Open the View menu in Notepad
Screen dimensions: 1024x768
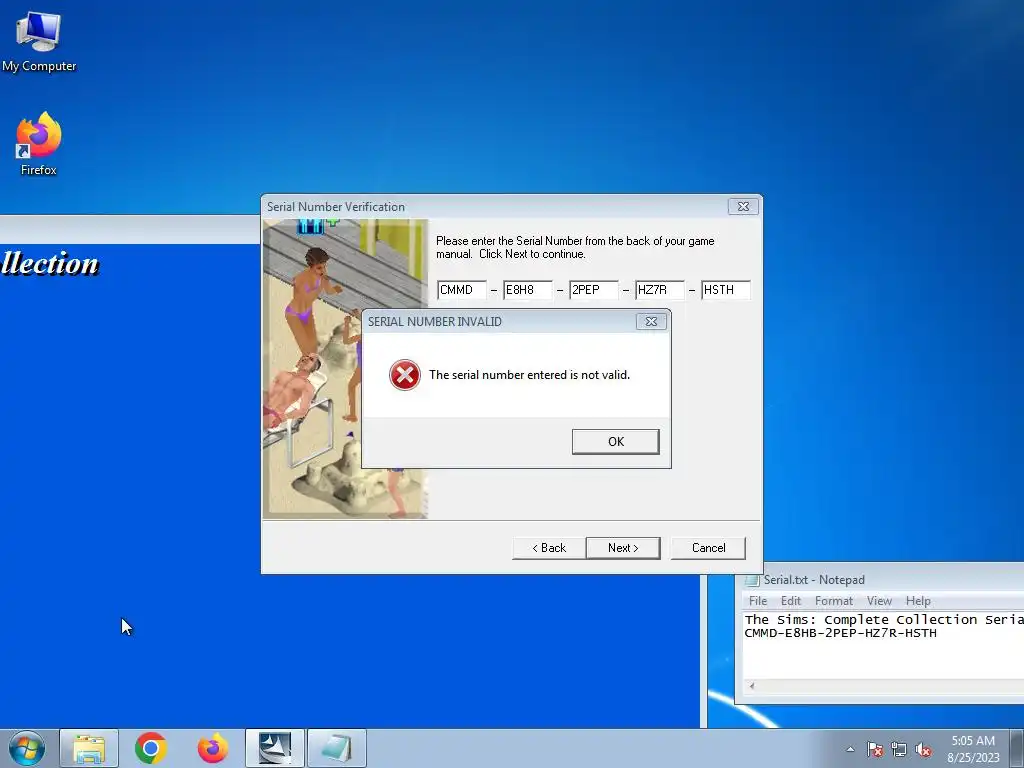click(x=879, y=601)
